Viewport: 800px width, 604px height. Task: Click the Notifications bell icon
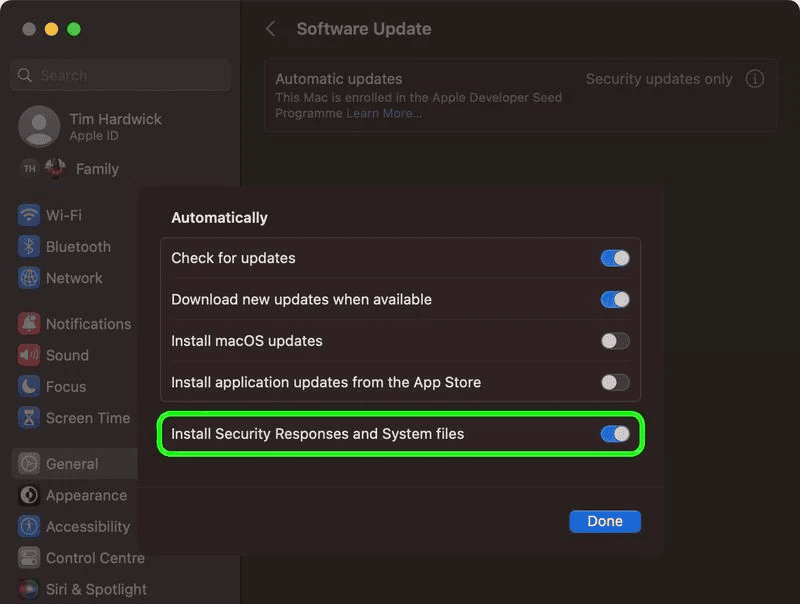click(29, 324)
